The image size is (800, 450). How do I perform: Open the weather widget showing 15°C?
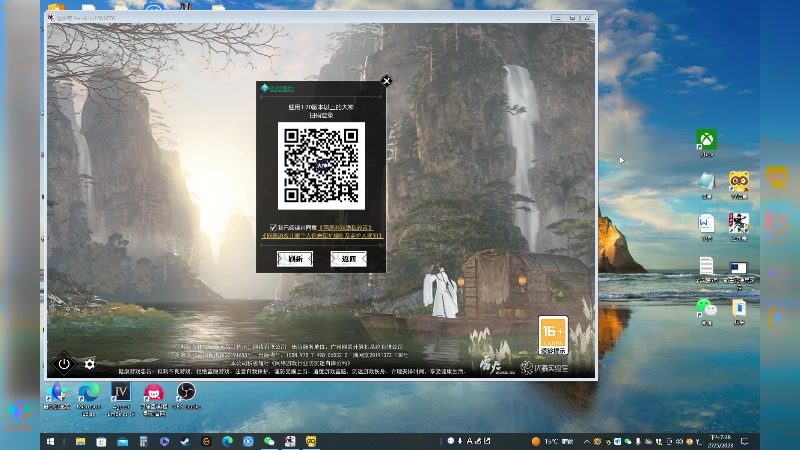point(552,441)
